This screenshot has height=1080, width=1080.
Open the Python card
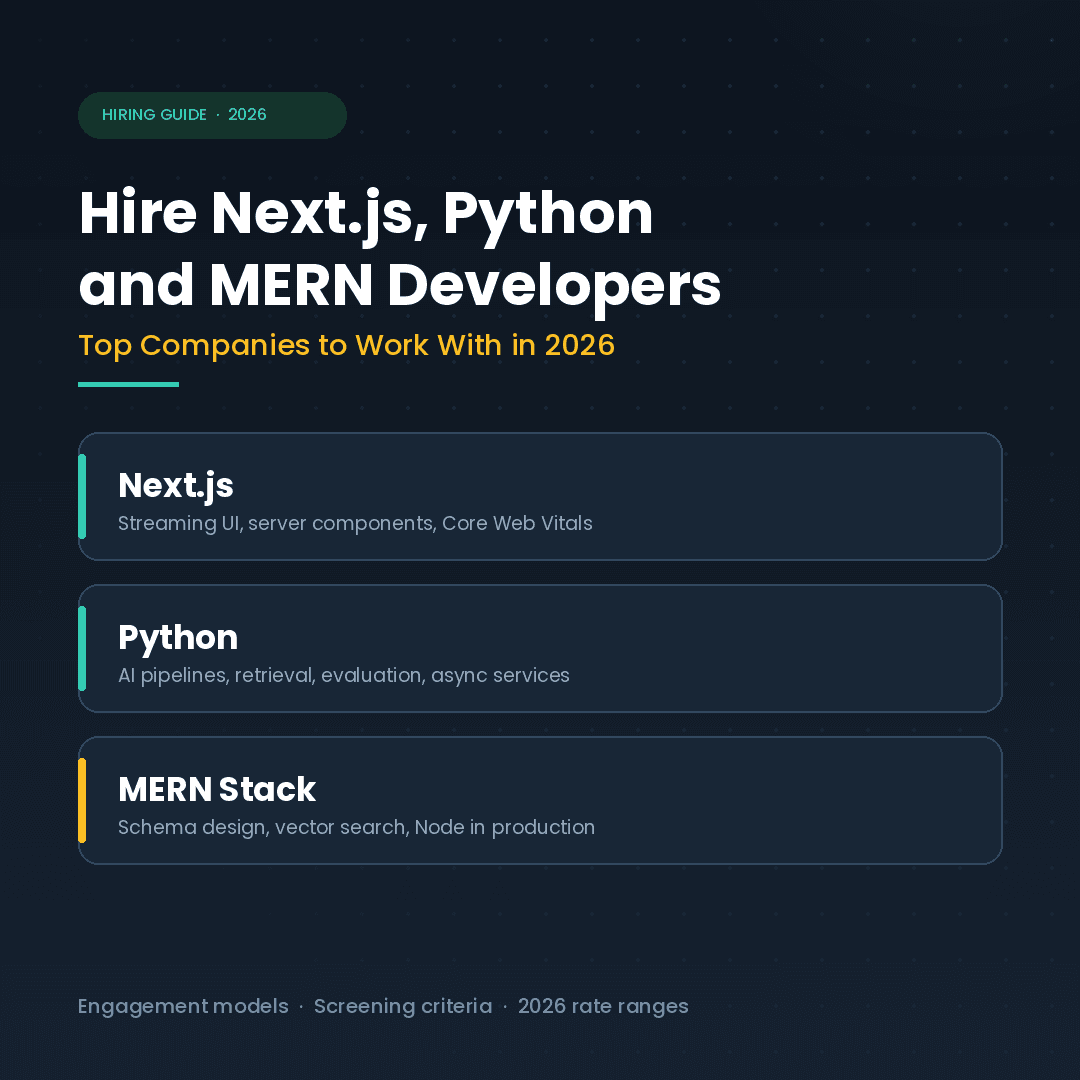click(x=540, y=648)
